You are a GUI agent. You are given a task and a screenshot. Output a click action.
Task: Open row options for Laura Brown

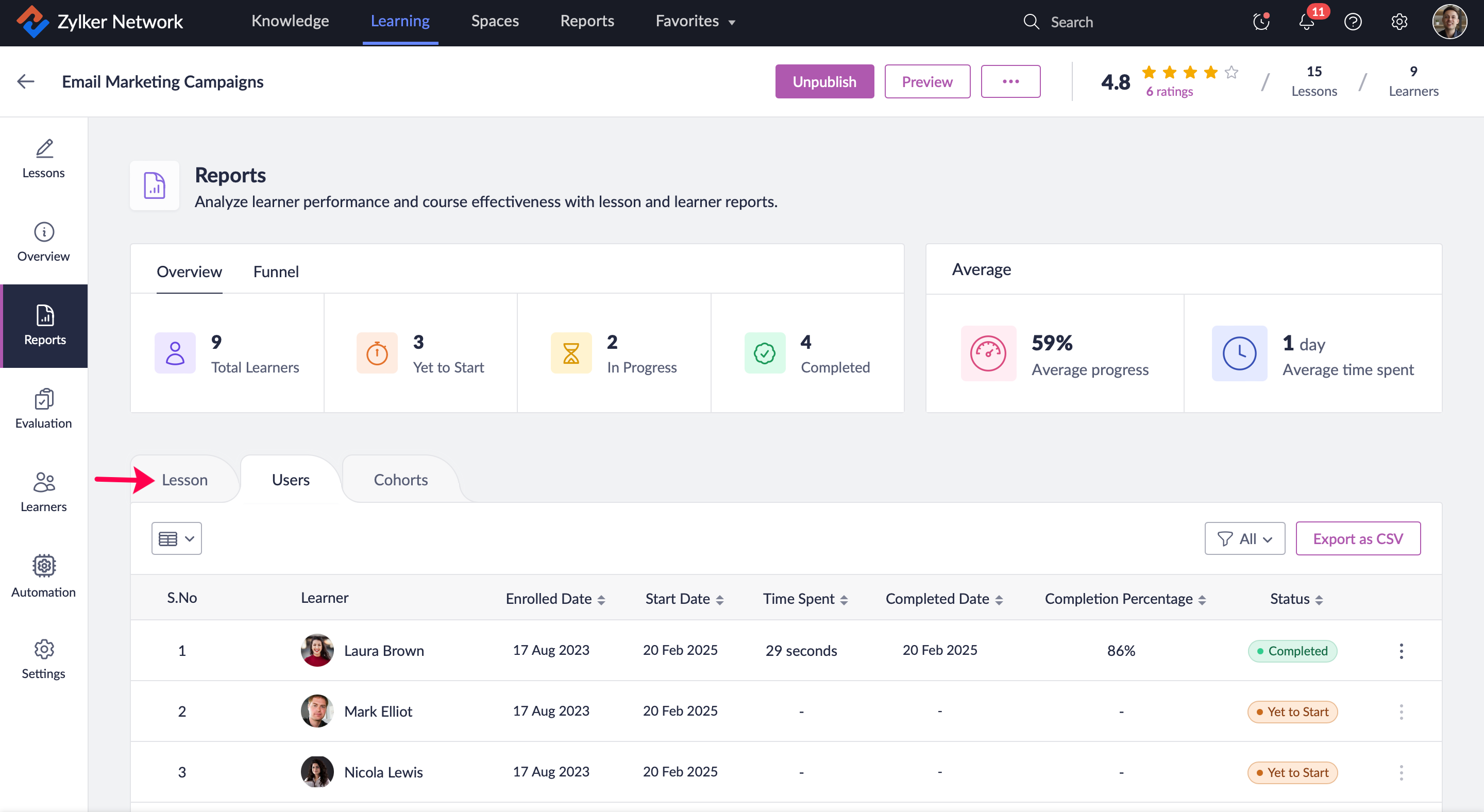pos(1401,651)
